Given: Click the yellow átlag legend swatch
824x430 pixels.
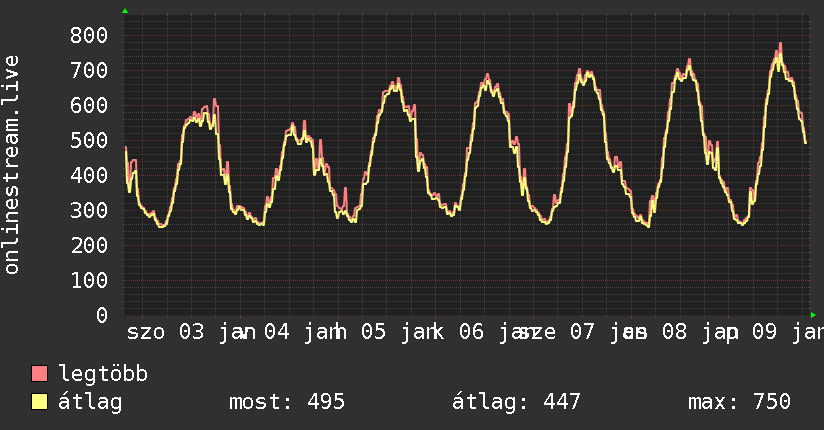Looking at the screenshot, I should (39, 402).
